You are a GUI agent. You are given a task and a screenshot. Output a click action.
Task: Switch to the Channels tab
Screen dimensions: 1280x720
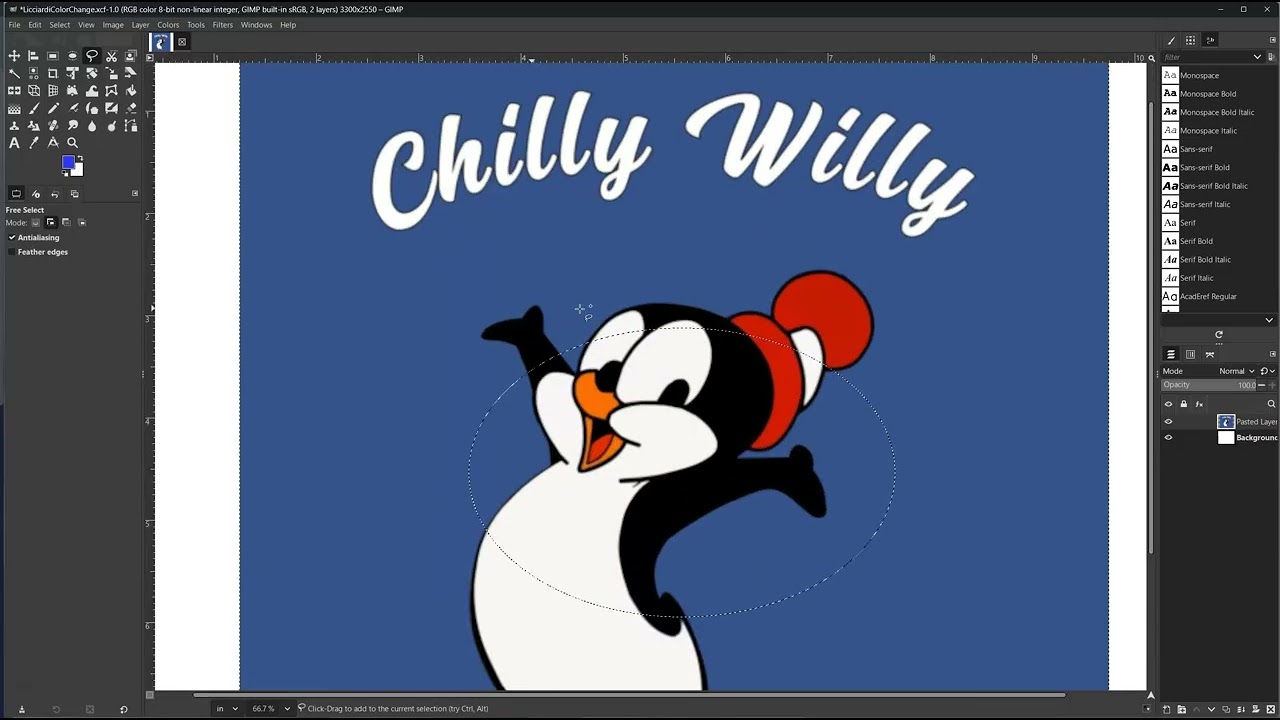click(1190, 355)
